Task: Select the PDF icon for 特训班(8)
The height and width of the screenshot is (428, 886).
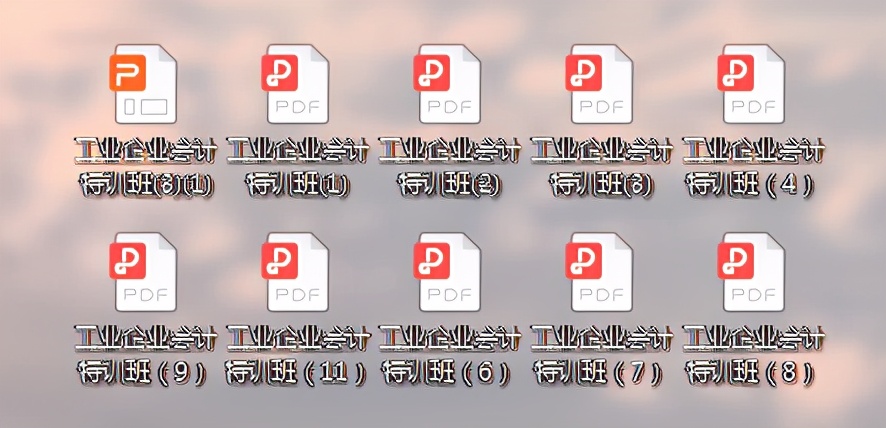Action: 752,272
